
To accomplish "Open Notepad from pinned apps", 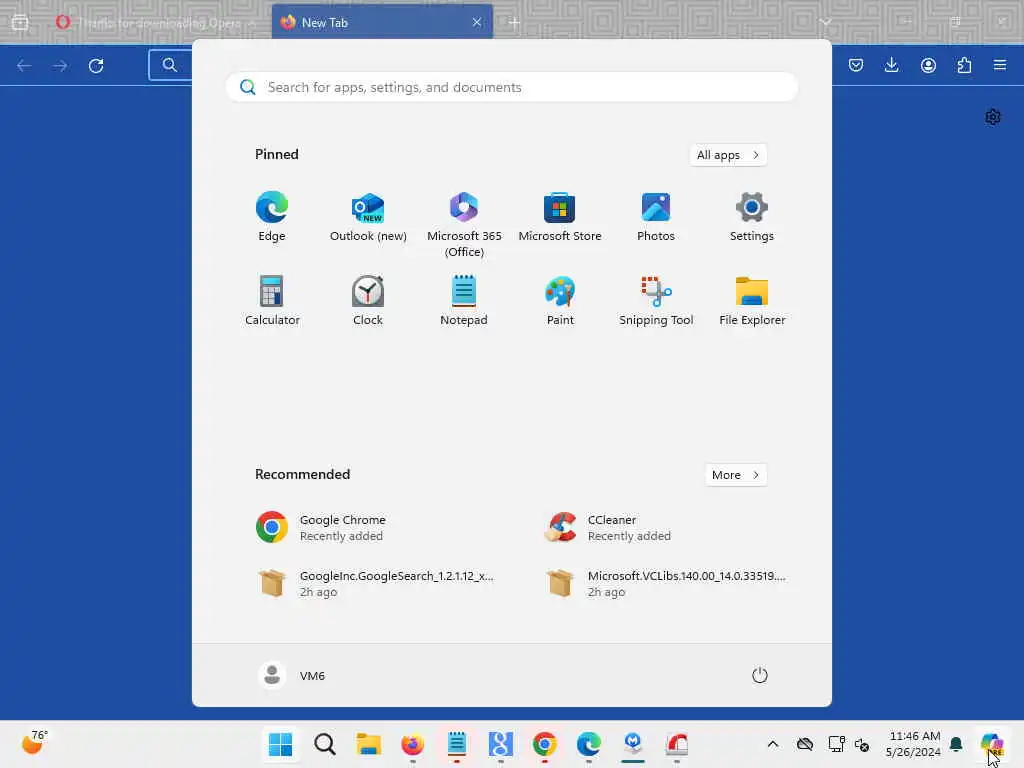I will point(464,301).
